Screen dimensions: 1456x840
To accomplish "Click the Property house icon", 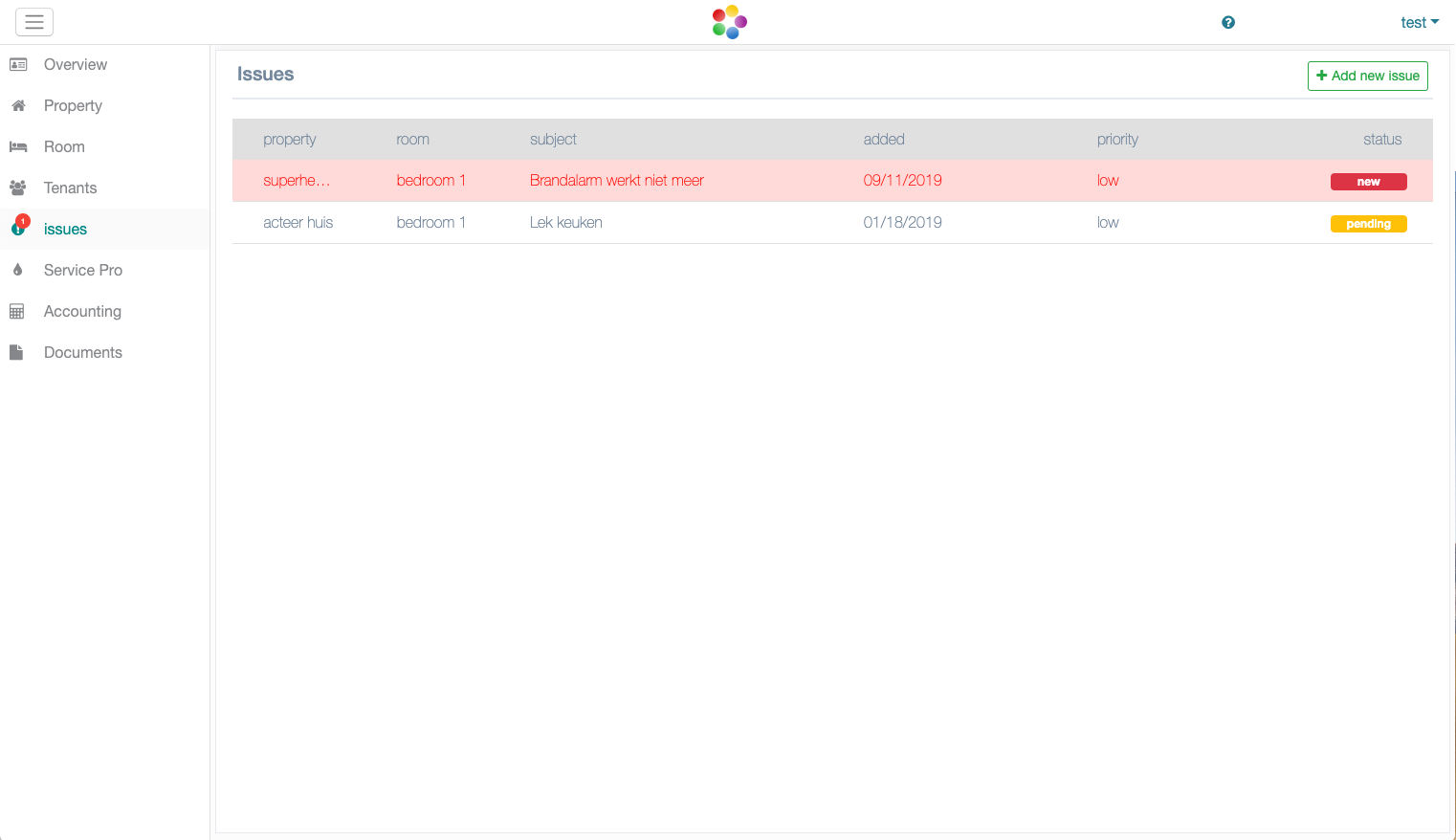I will click(18, 106).
